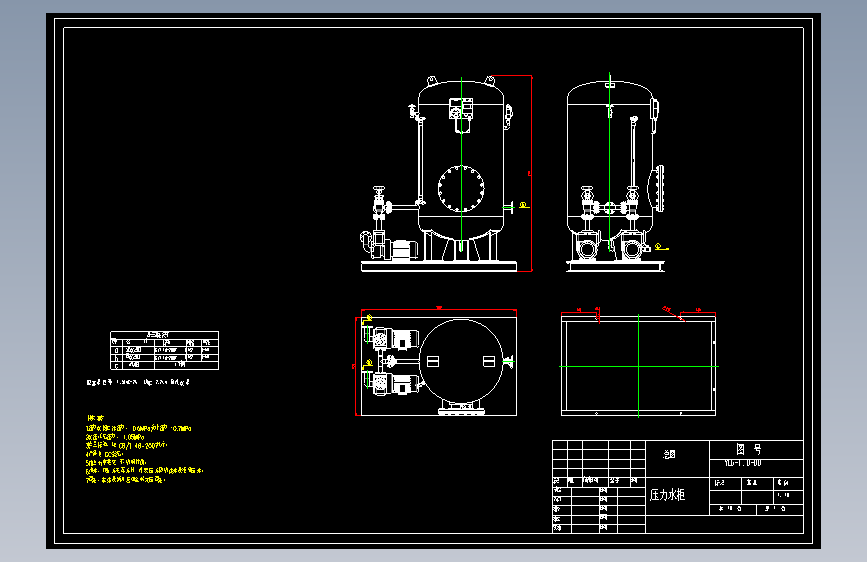Click the 图号 heading in title block
This screenshot has width=867, height=562.
tap(749, 449)
